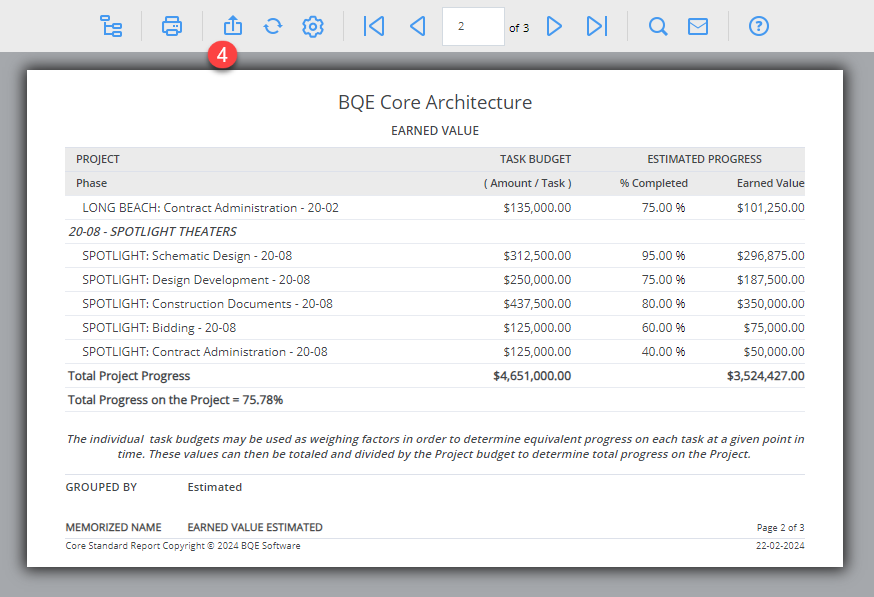
Task: Click the TASK BUDGET column header
Action: 535,159
